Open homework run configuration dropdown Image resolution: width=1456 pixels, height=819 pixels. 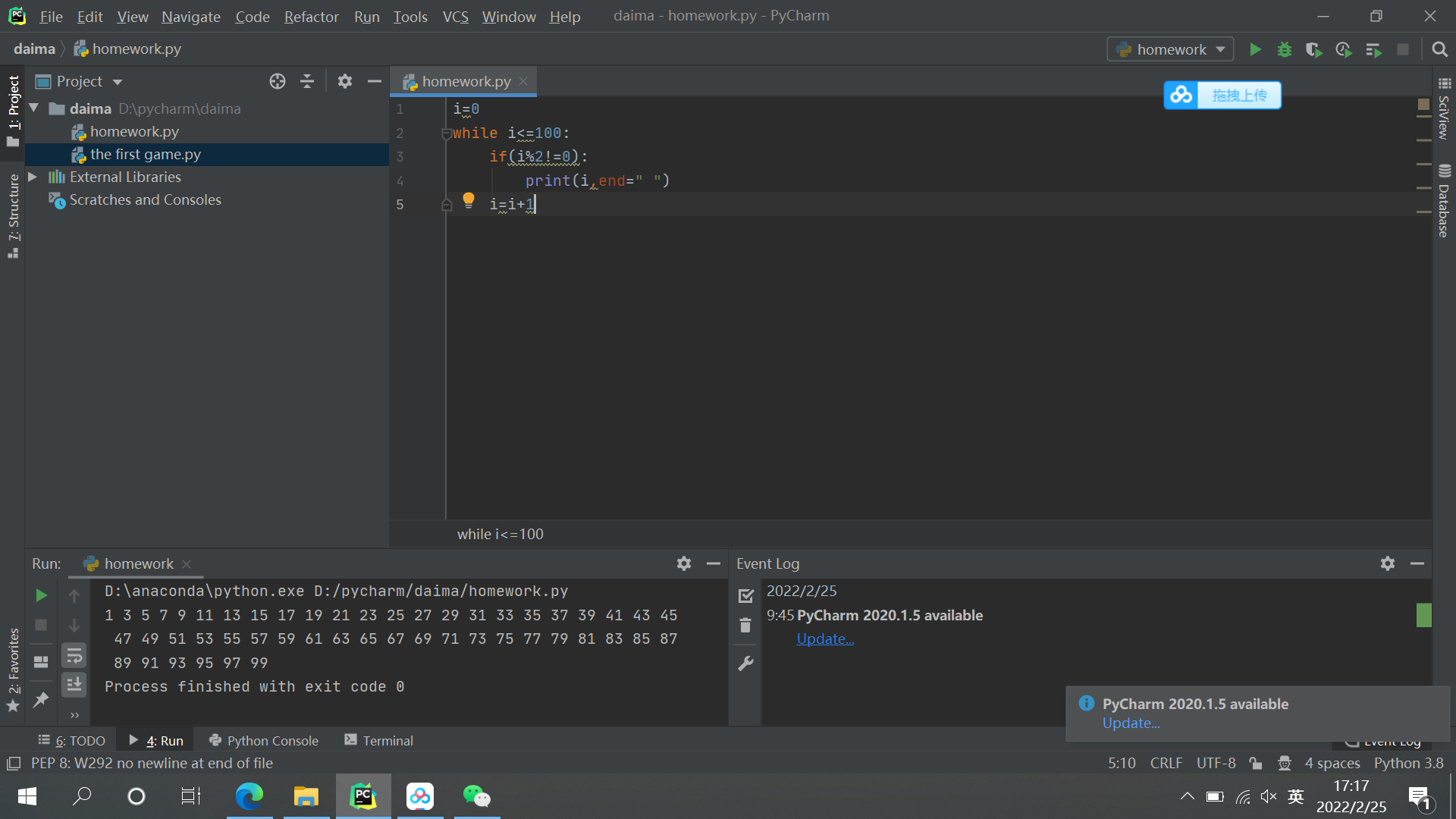pyautogui.click(x=1171, y=49)
